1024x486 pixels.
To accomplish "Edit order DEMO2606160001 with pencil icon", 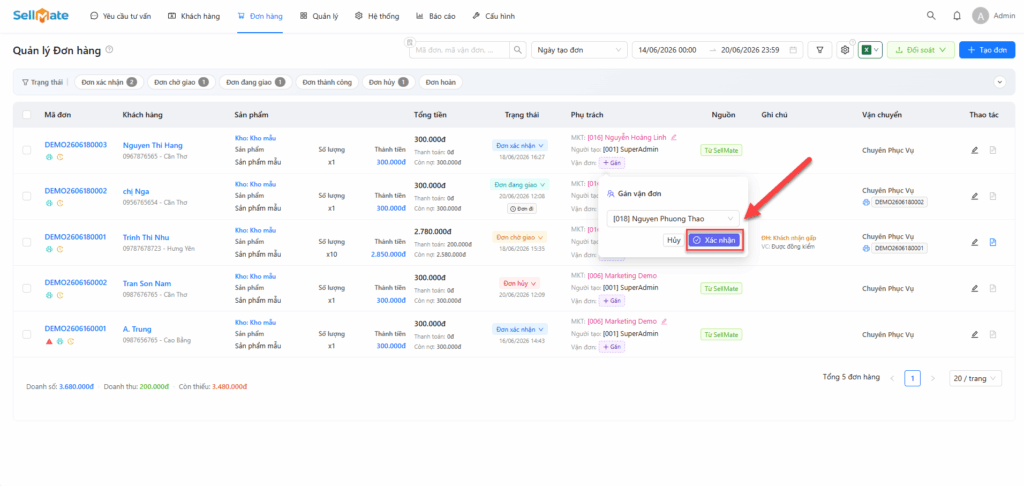I will (x=974, y=334).
